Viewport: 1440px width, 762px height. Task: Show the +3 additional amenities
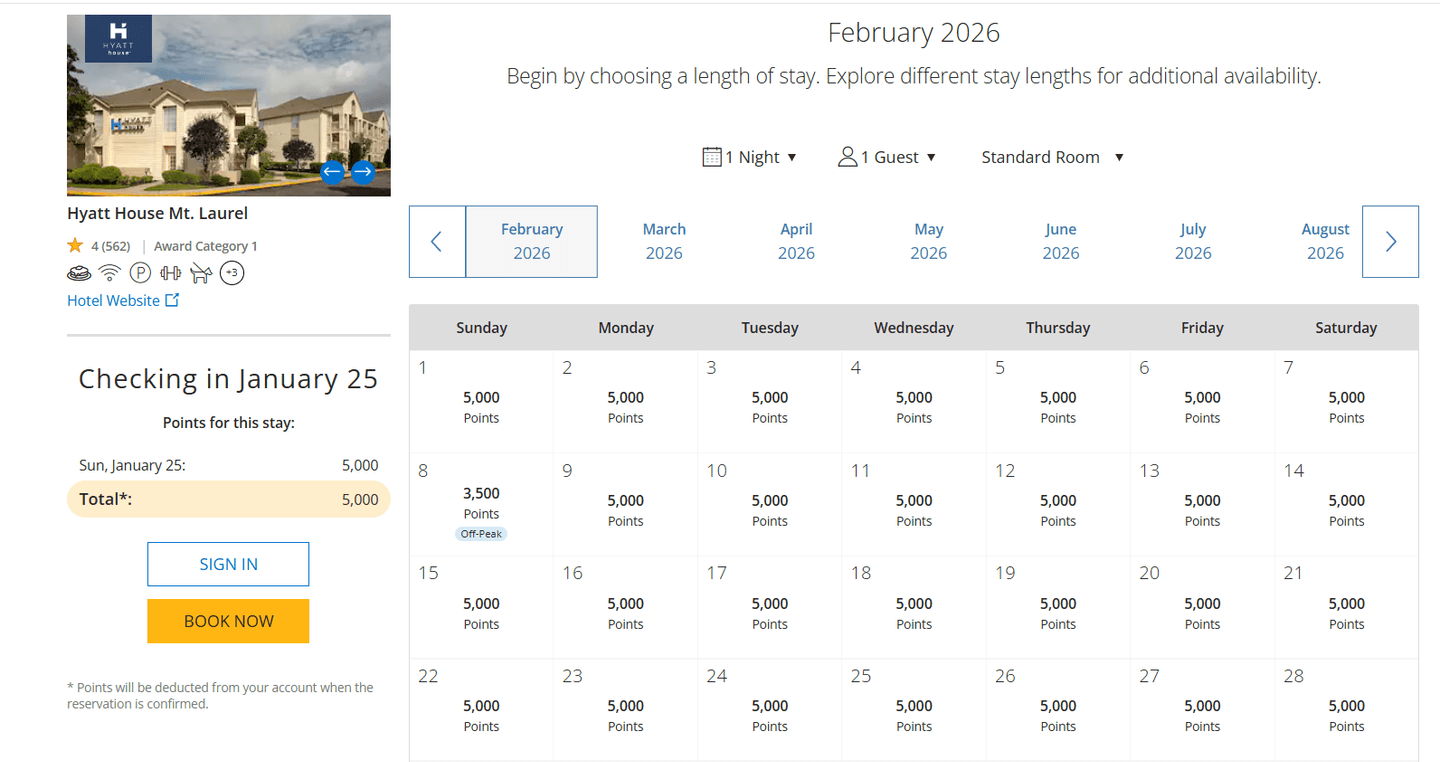[231, 272]
